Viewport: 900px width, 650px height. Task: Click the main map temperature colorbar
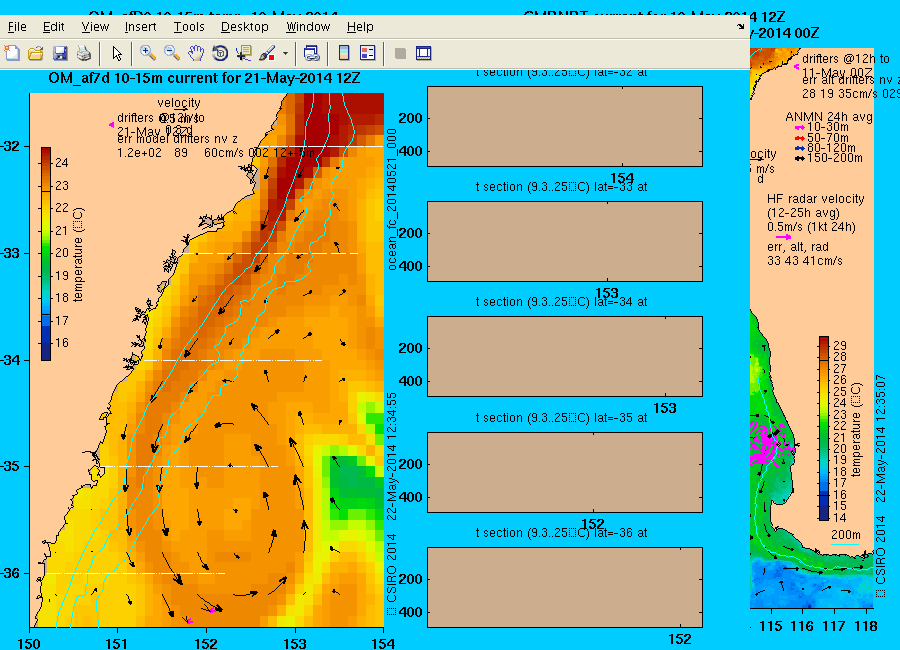tap(46, 254)
